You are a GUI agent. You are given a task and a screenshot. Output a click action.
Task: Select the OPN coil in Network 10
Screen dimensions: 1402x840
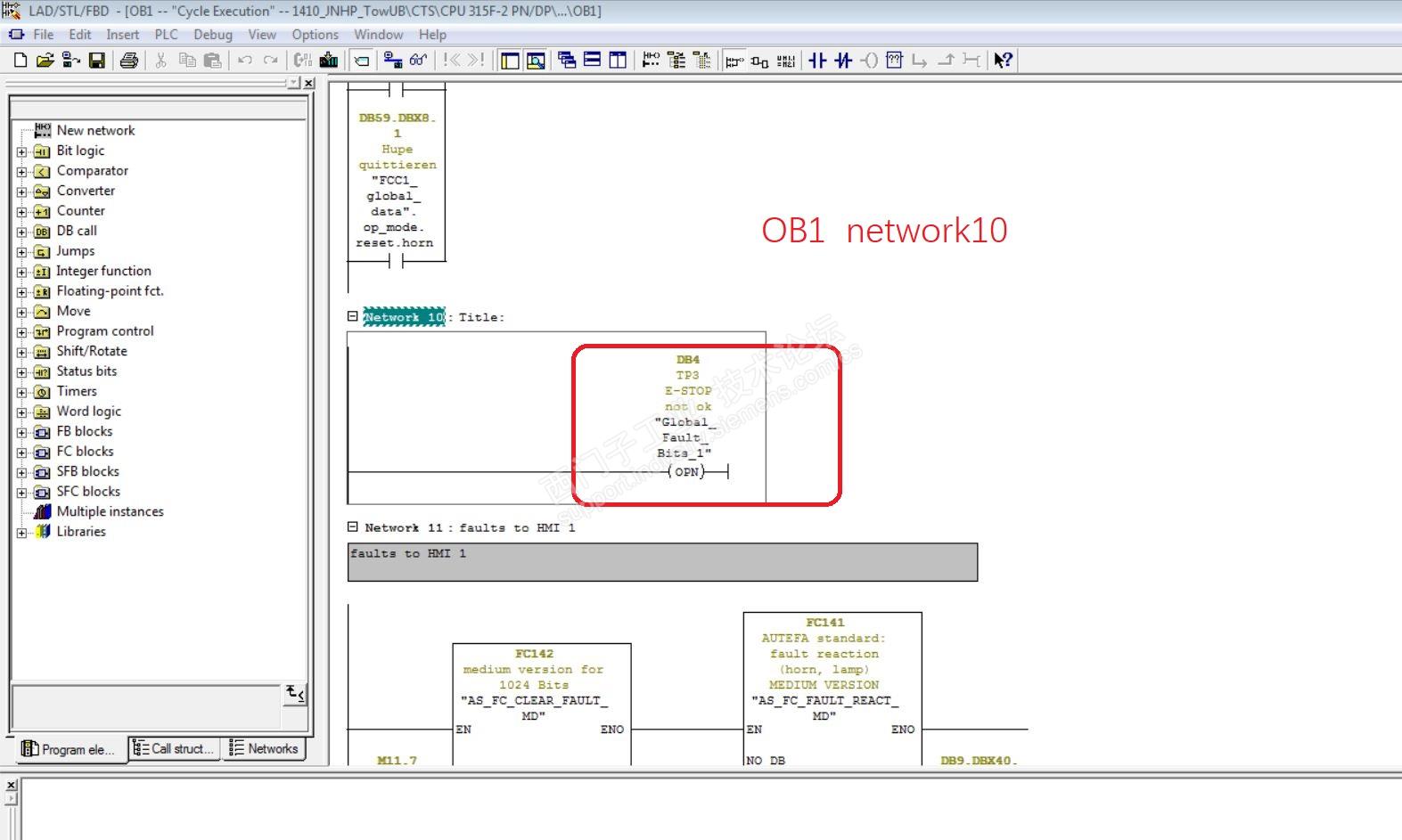pyautogui.click(x=686, y=471)
